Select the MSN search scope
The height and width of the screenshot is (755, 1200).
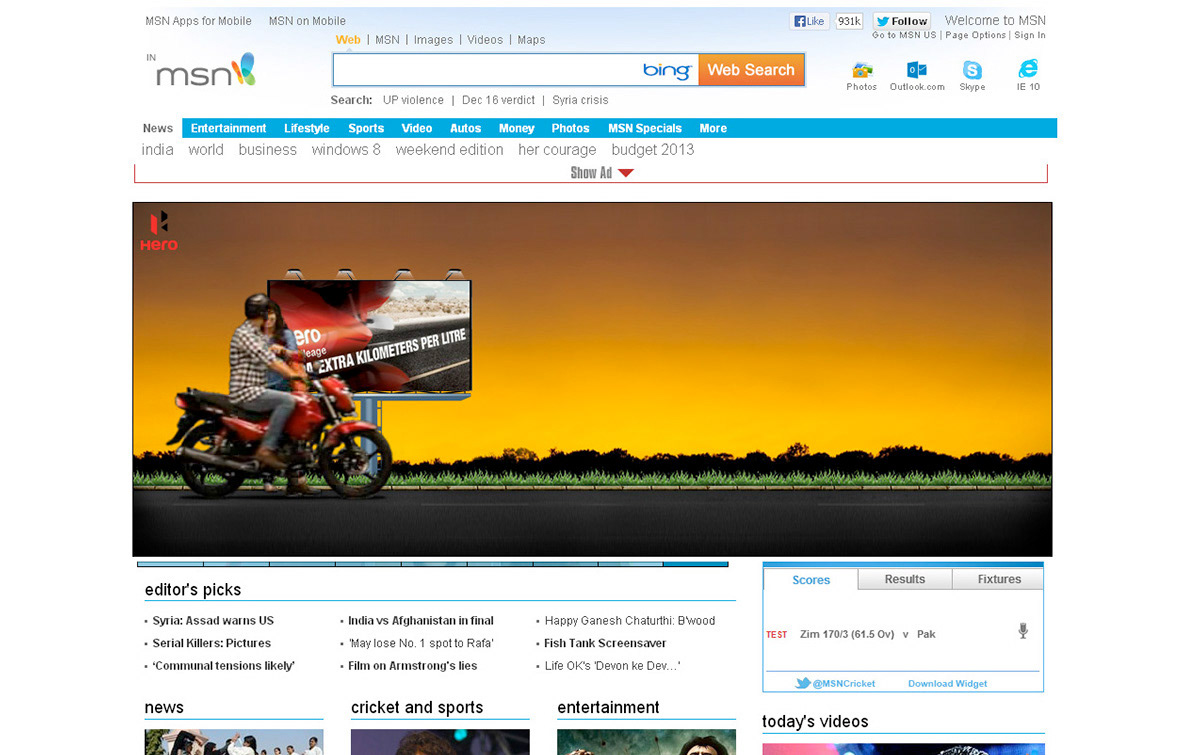(x=387, y=40)
